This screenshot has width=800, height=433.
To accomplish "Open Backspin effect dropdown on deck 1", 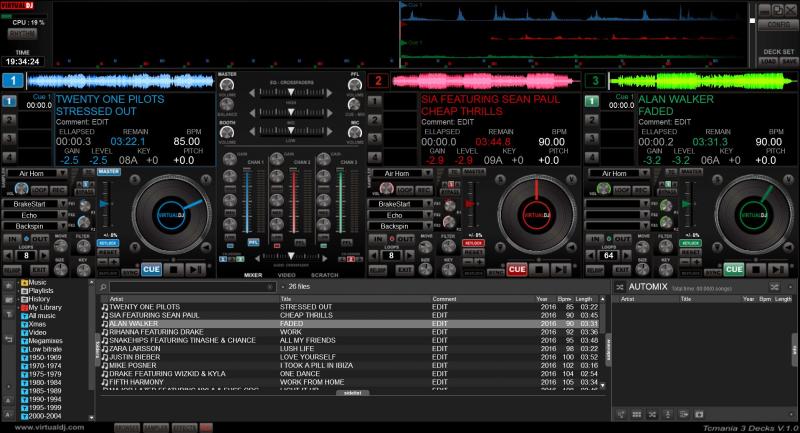I will (62, 226).
